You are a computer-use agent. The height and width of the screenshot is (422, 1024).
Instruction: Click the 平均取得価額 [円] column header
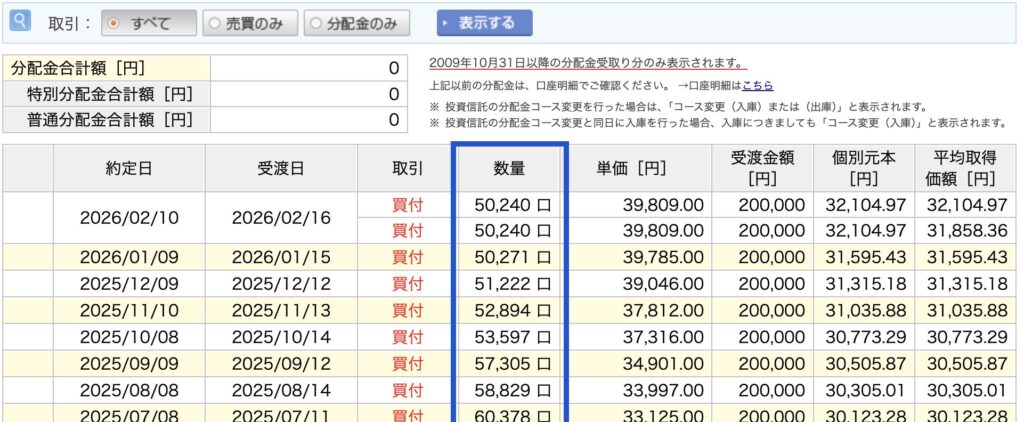pyautogui.click(x=964, y=168)
